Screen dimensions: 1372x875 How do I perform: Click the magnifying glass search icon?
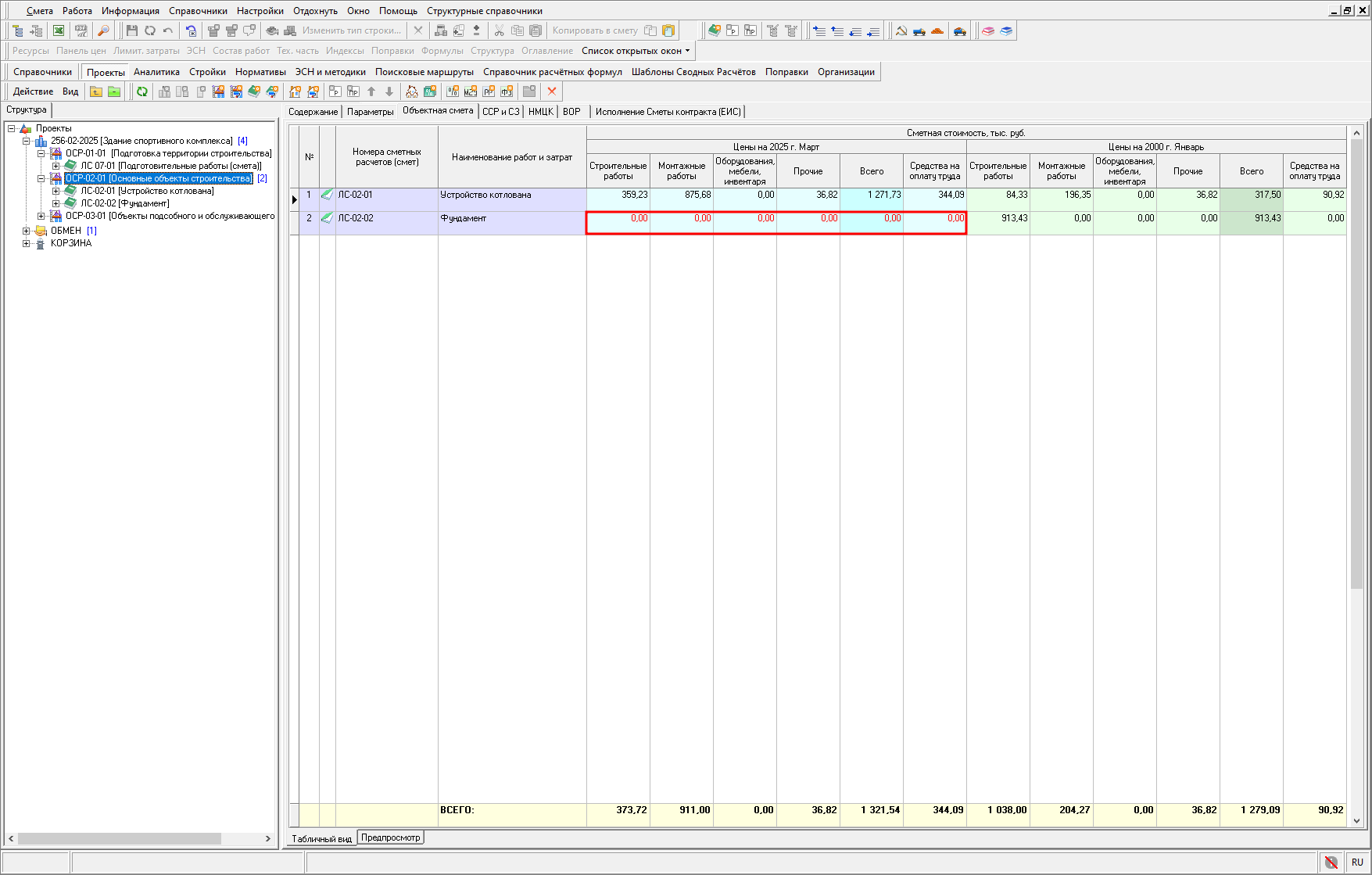(103, 30)
